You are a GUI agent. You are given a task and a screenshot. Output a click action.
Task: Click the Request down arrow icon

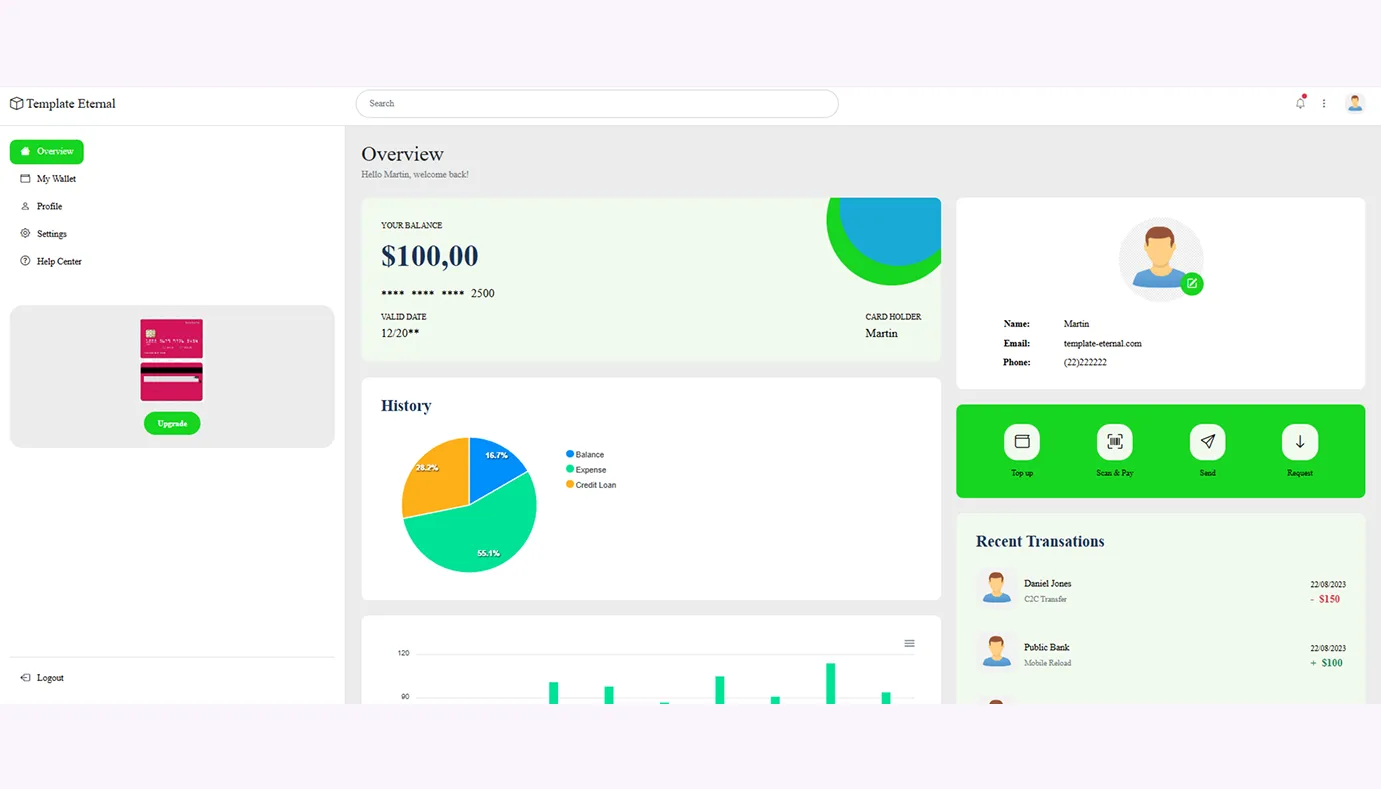1300,442
